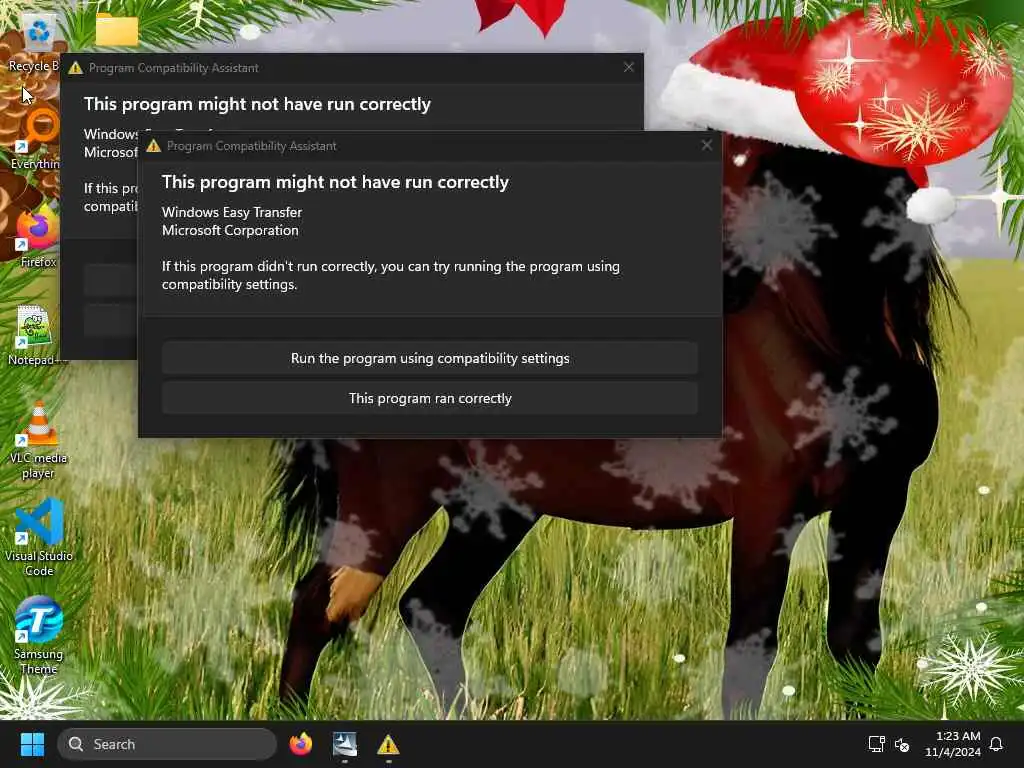Click the taskbar Search box
Image resolution: width=1024 pixels, height=768 pixels.
(167, 744)
